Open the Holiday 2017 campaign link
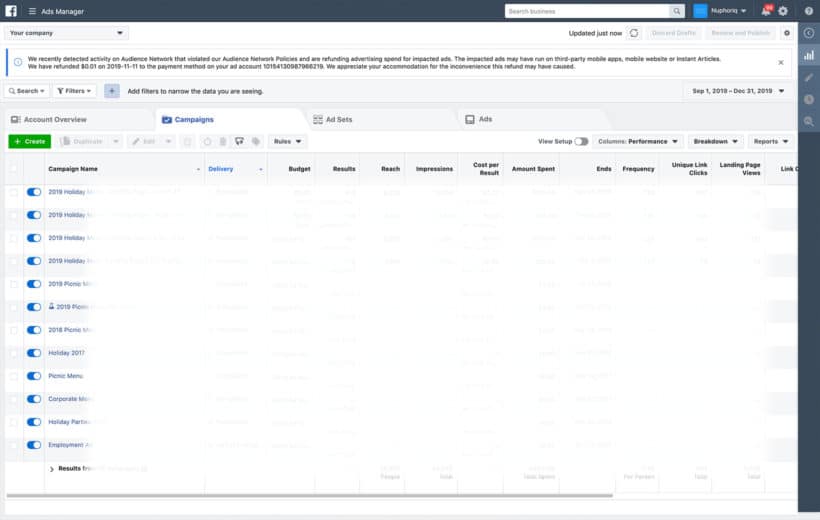The height and width of the screenshot is (520, 820). pyautogui.click(x=66, y=353)
